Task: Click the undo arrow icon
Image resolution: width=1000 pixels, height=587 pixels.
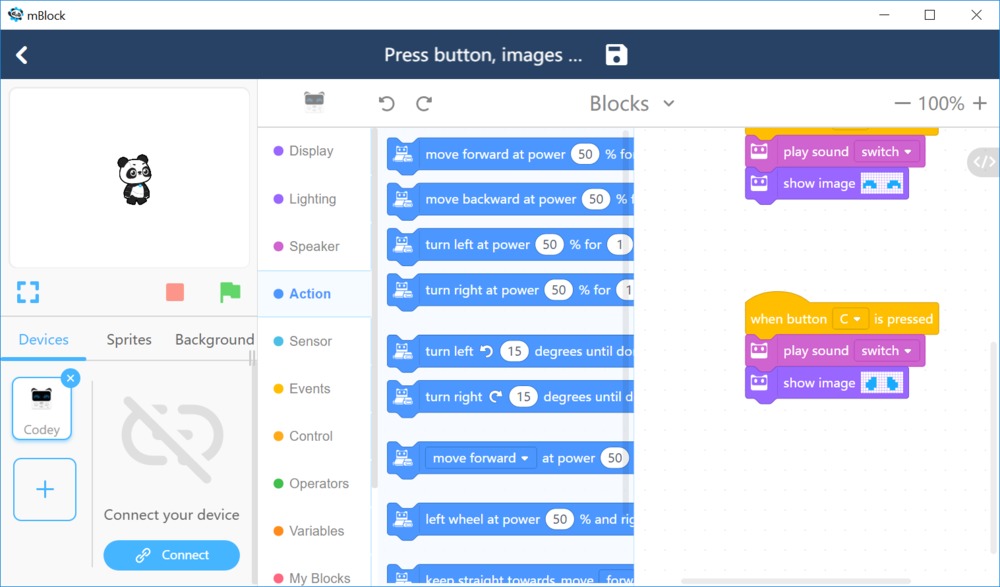Action: click(386, 103)
